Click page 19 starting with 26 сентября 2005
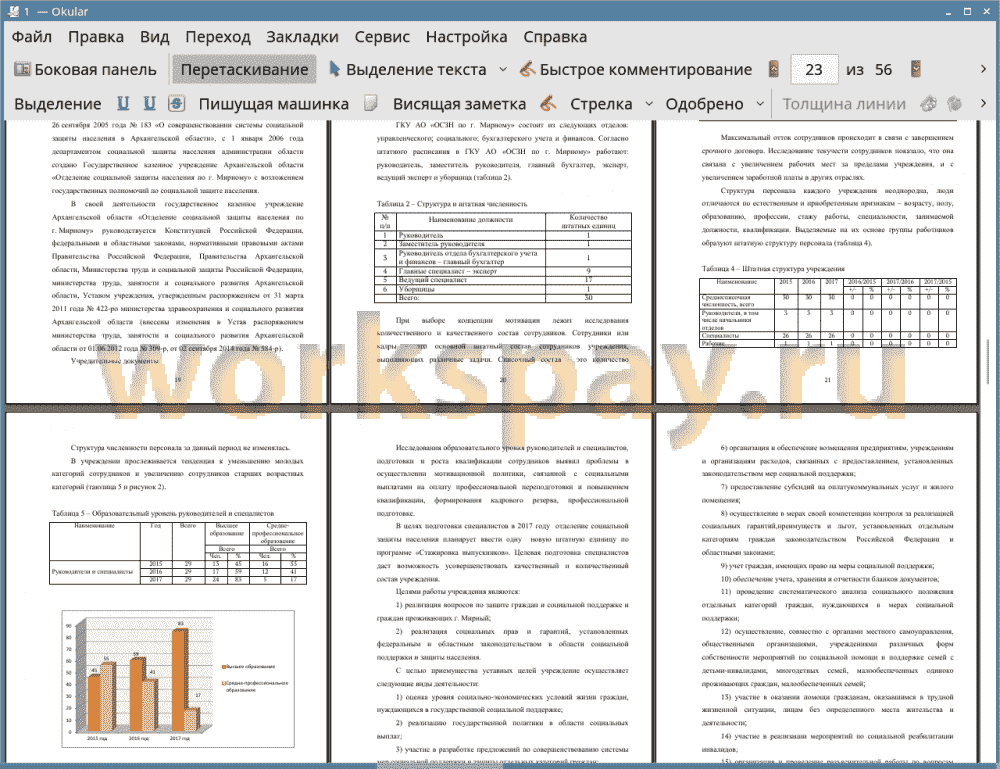 click(166, 261)
